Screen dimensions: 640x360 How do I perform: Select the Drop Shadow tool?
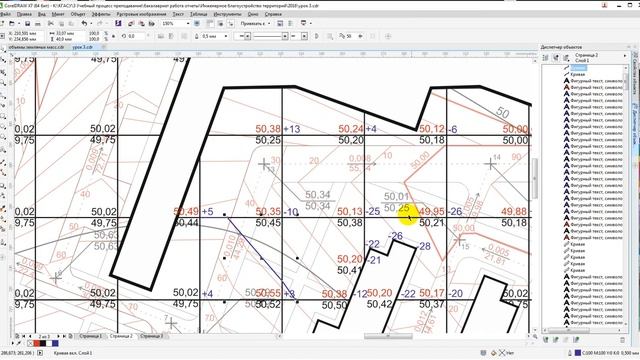3,186
